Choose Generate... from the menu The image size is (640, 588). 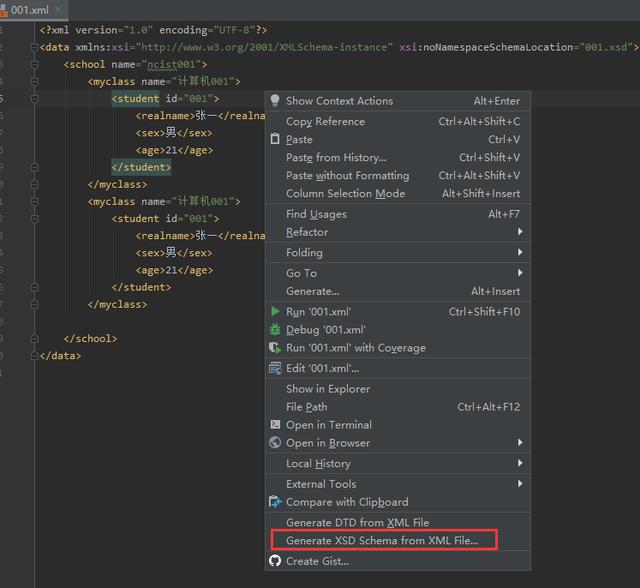[x=398, y=291]
